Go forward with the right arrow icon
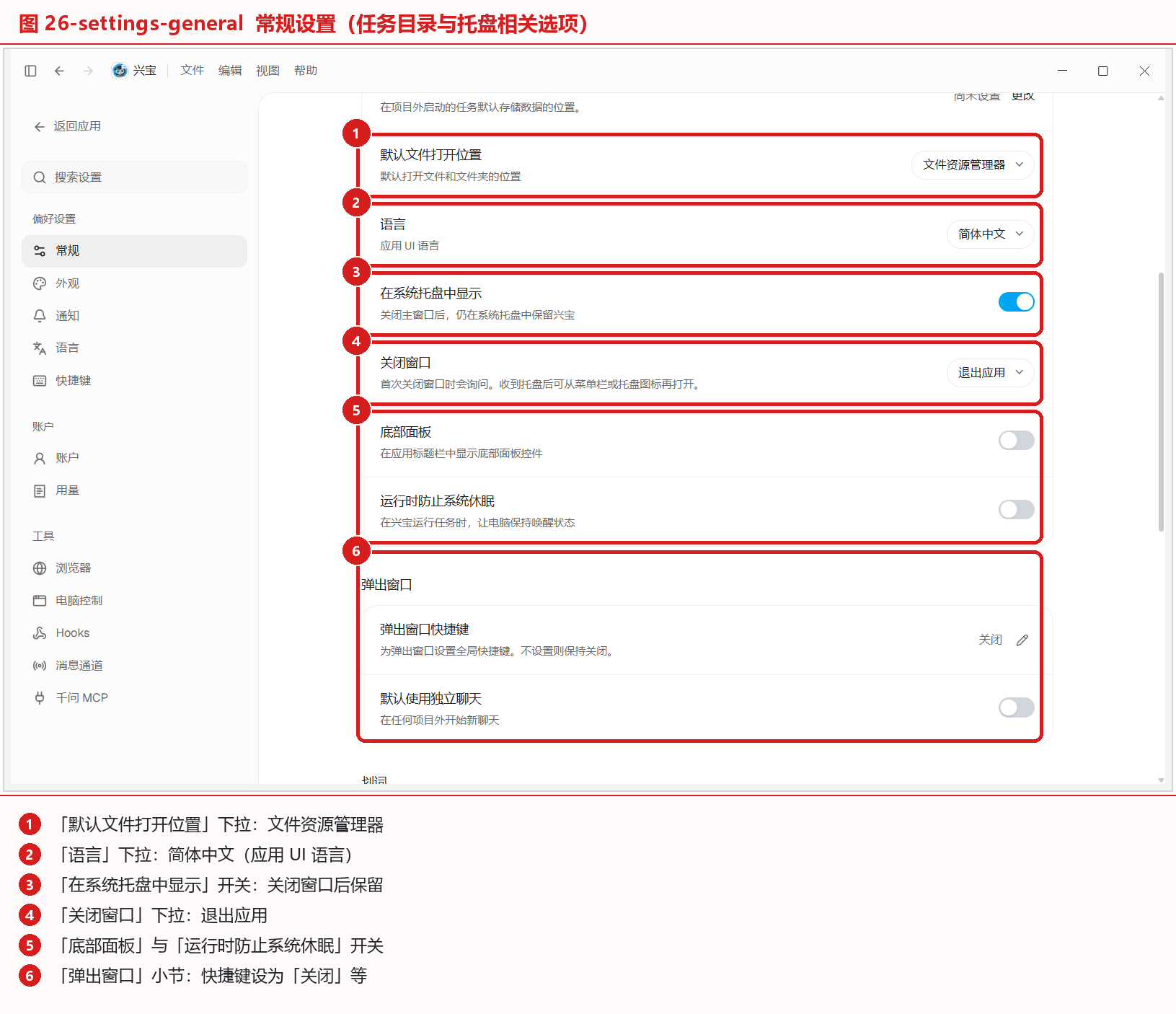Screen dimensions: 1176x1014 88,71
